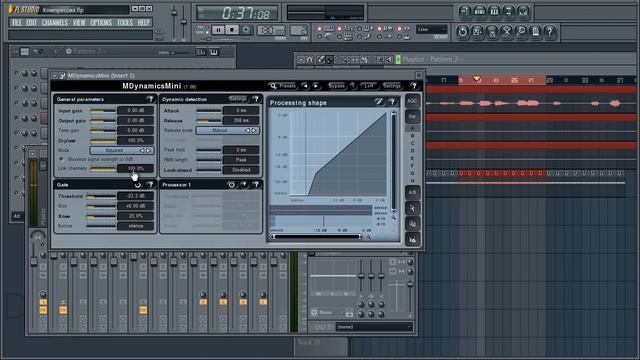The width and height of the screenshot is (640, 360).
Task: Select preset slot C in plugin sidebar
Action: point(412,143)
